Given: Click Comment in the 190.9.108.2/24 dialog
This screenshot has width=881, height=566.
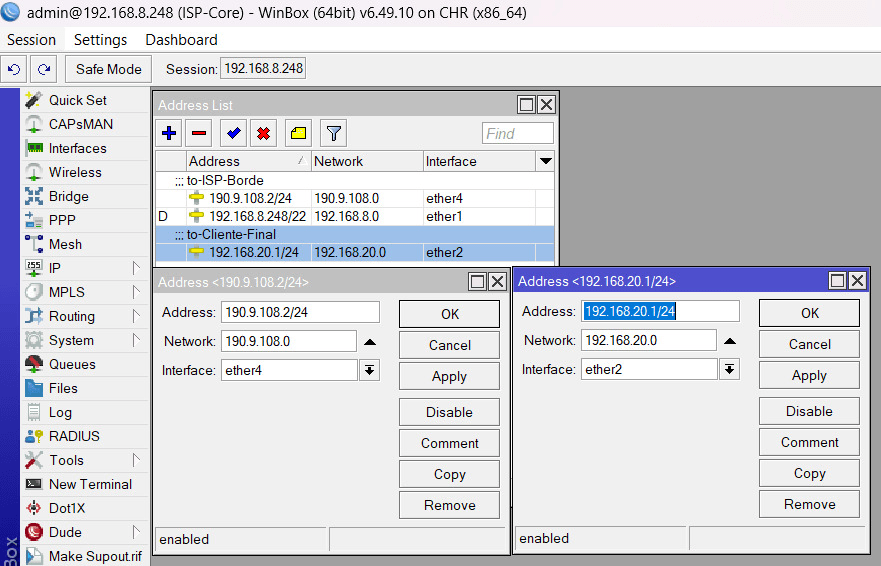Looking at the screenshot, I should [449, 443].
